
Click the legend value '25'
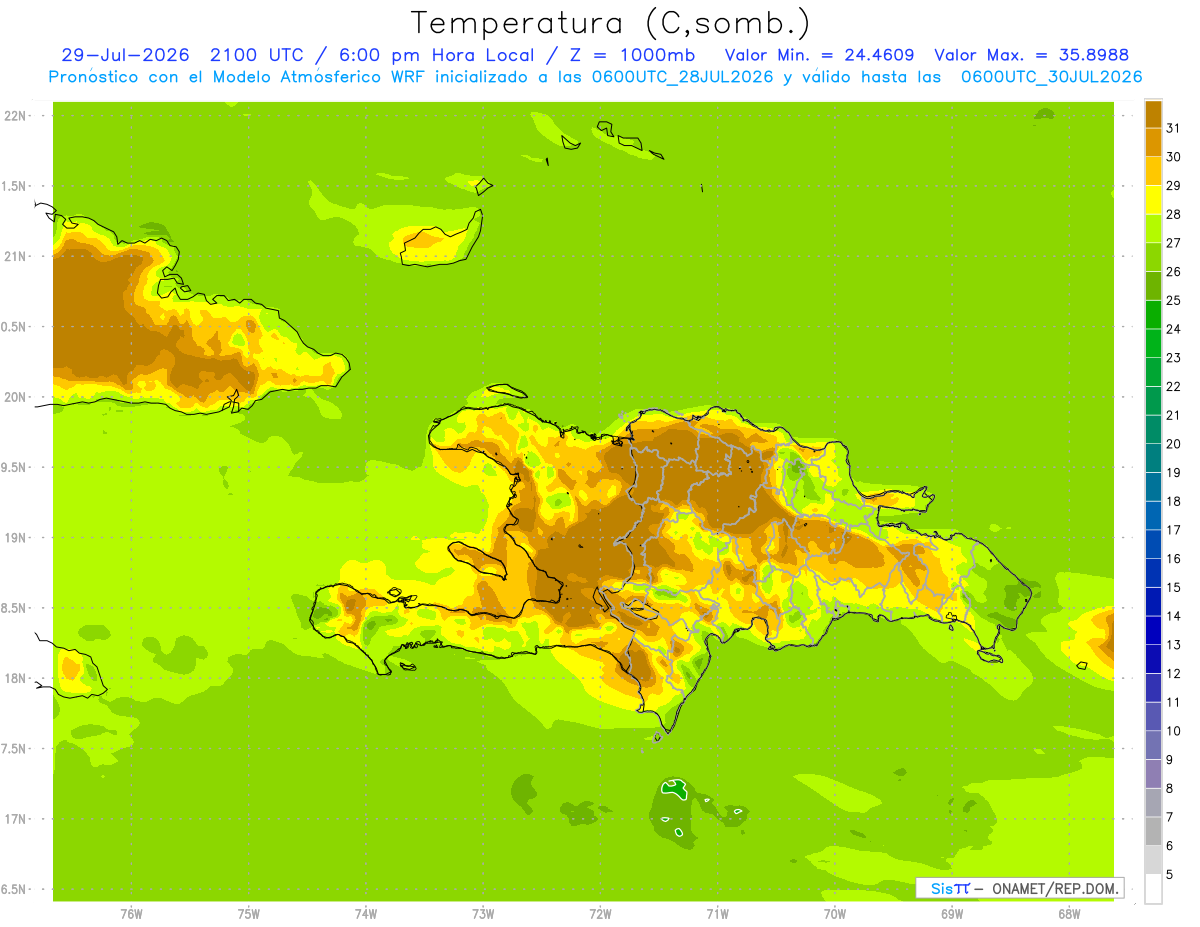tap(1173, 300)
